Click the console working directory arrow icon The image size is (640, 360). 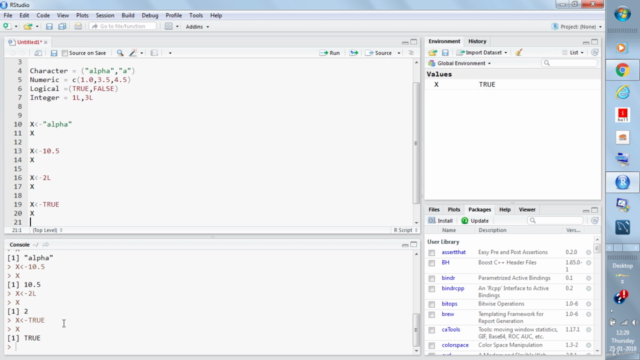45,245
